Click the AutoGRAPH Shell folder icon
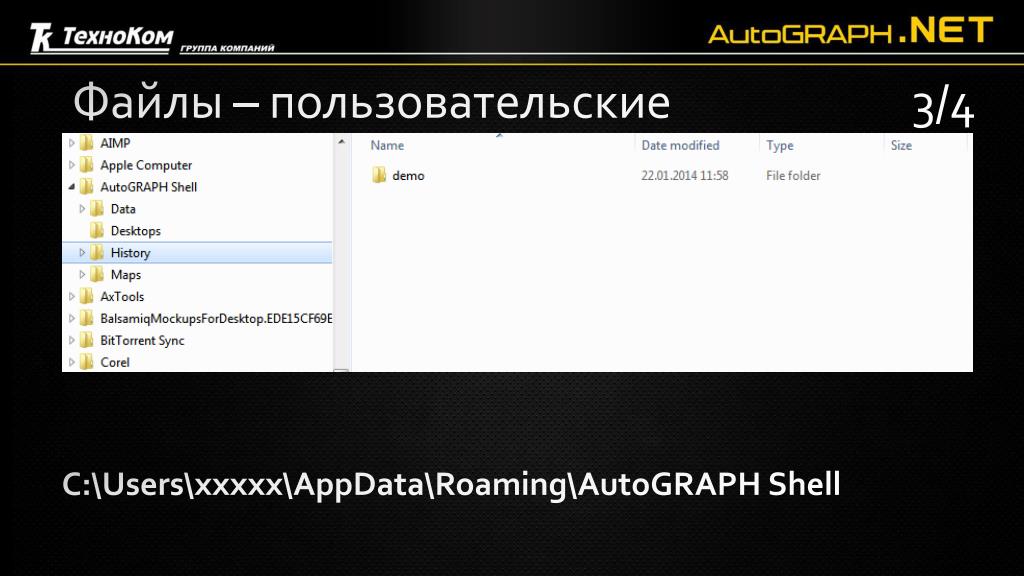The width and height of the screenshot is (1024, 576). click(87, 187)
